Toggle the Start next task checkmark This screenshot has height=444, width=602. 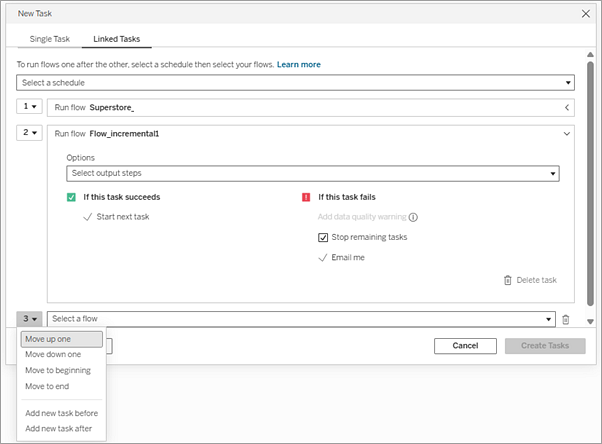pyautogui.click(x=88, y=217)
